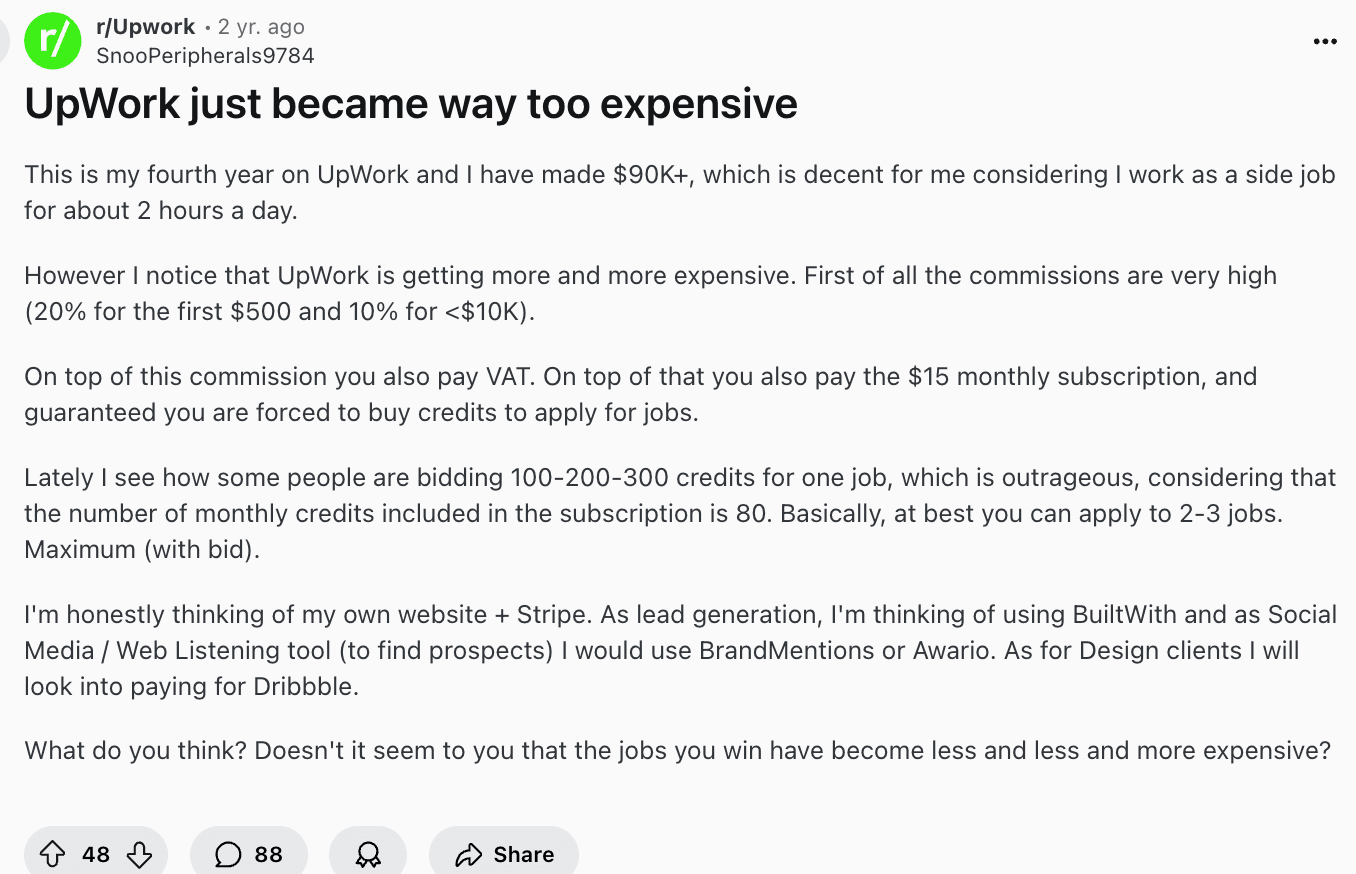Visit the r/Upwork community link

point(145,27)
